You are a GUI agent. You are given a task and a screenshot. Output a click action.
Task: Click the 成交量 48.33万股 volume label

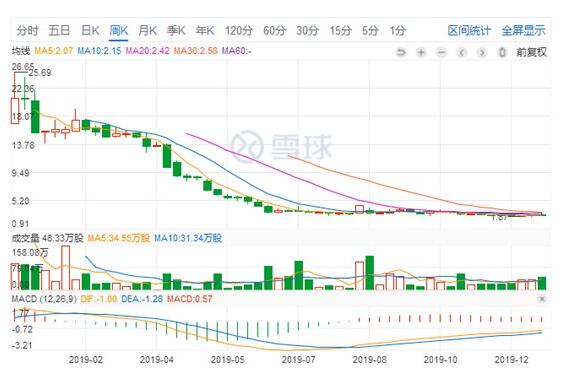(47, 238)
